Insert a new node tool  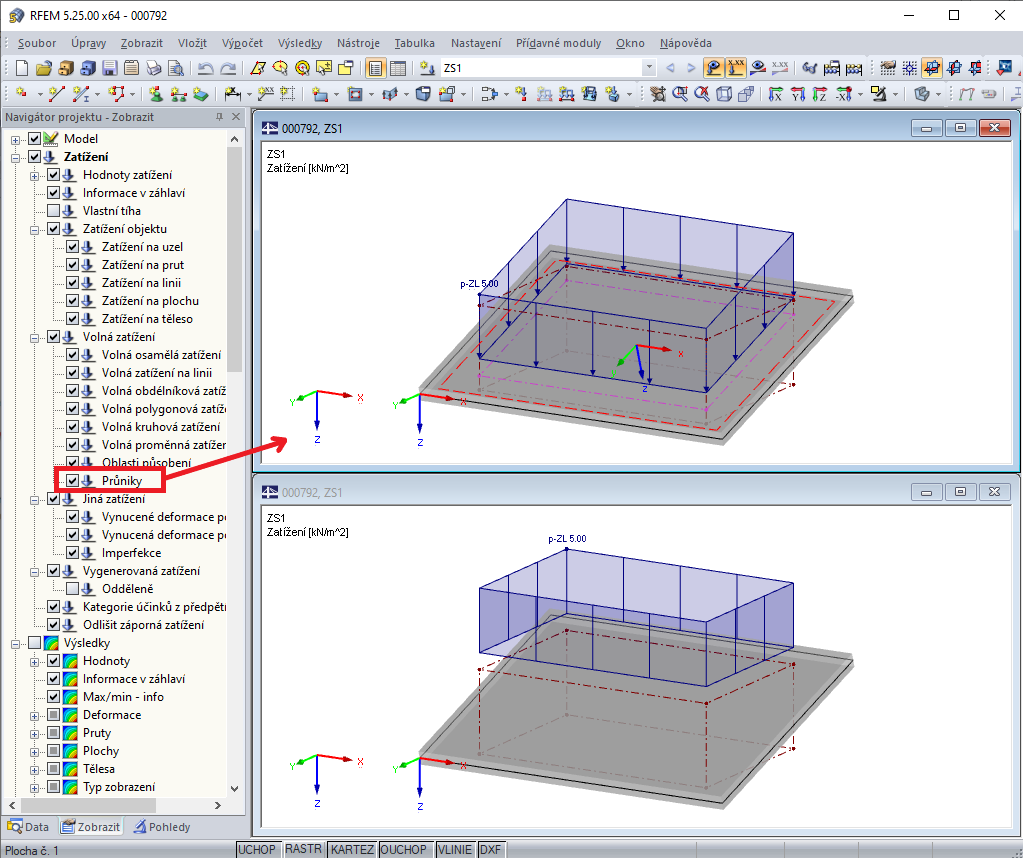[22, 94]
